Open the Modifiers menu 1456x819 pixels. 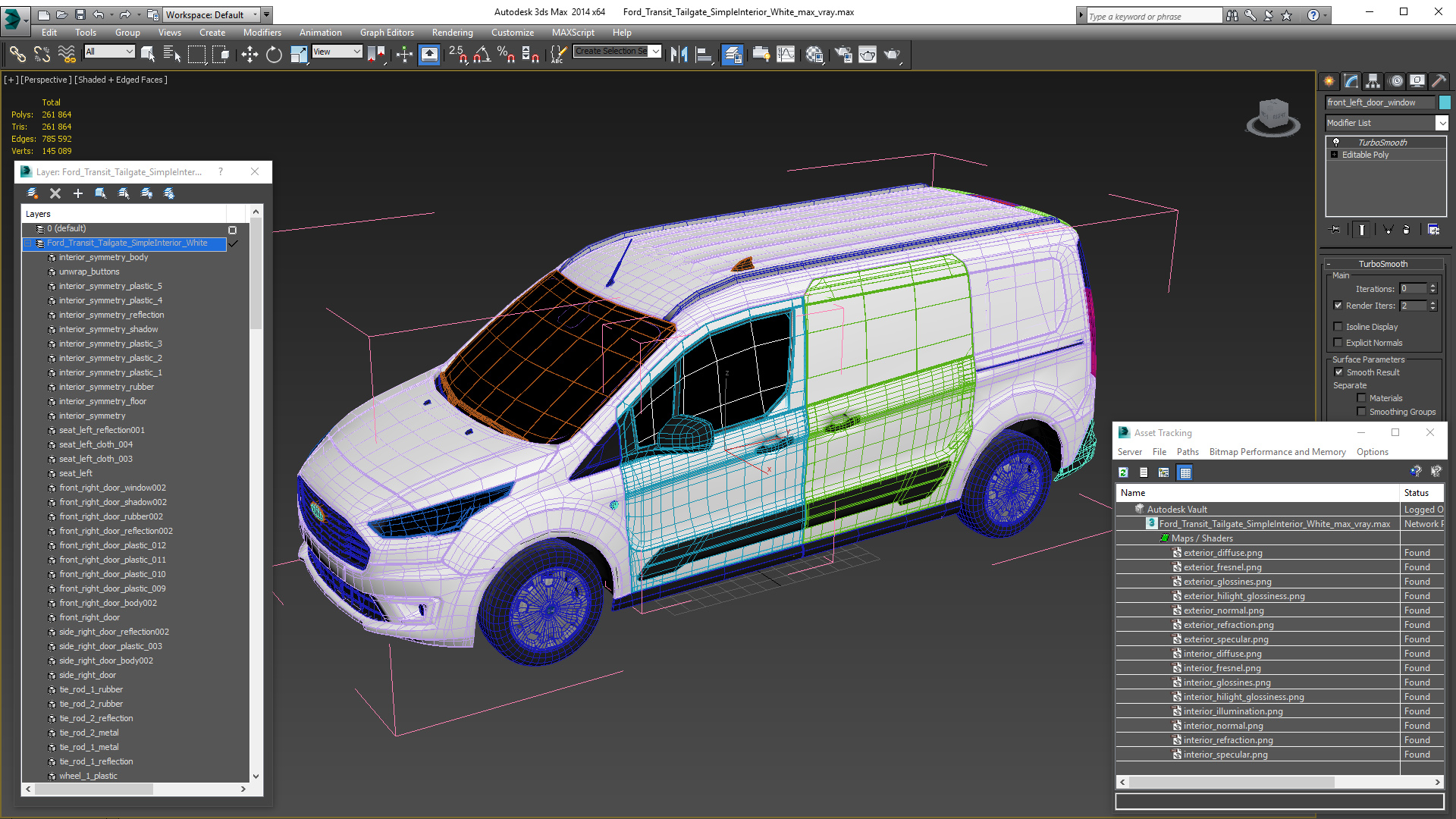pos(262,33)
